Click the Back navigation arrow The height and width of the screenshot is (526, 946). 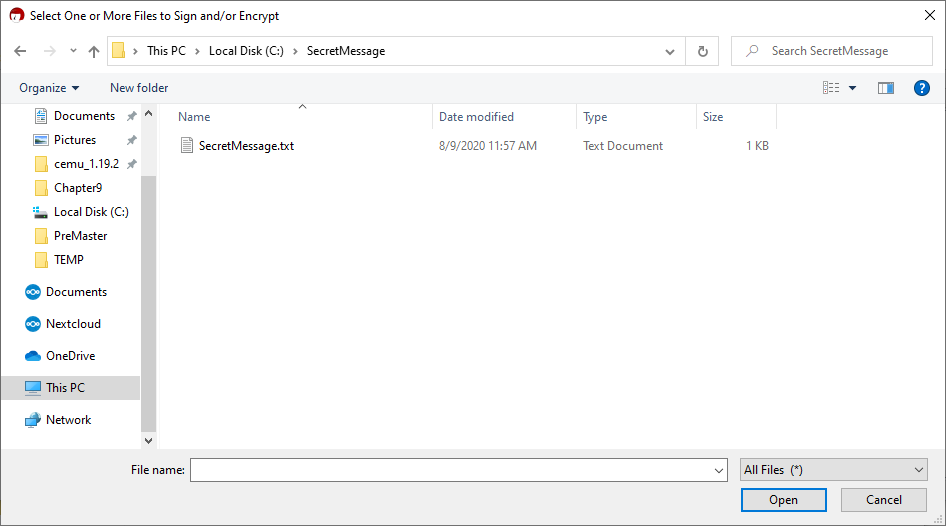coord(21,51)
